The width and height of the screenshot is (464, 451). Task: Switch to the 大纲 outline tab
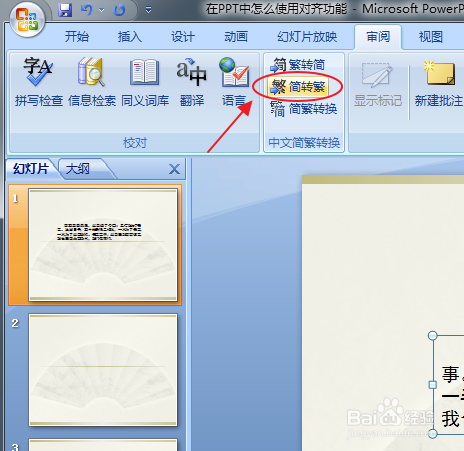coord(78,169)
